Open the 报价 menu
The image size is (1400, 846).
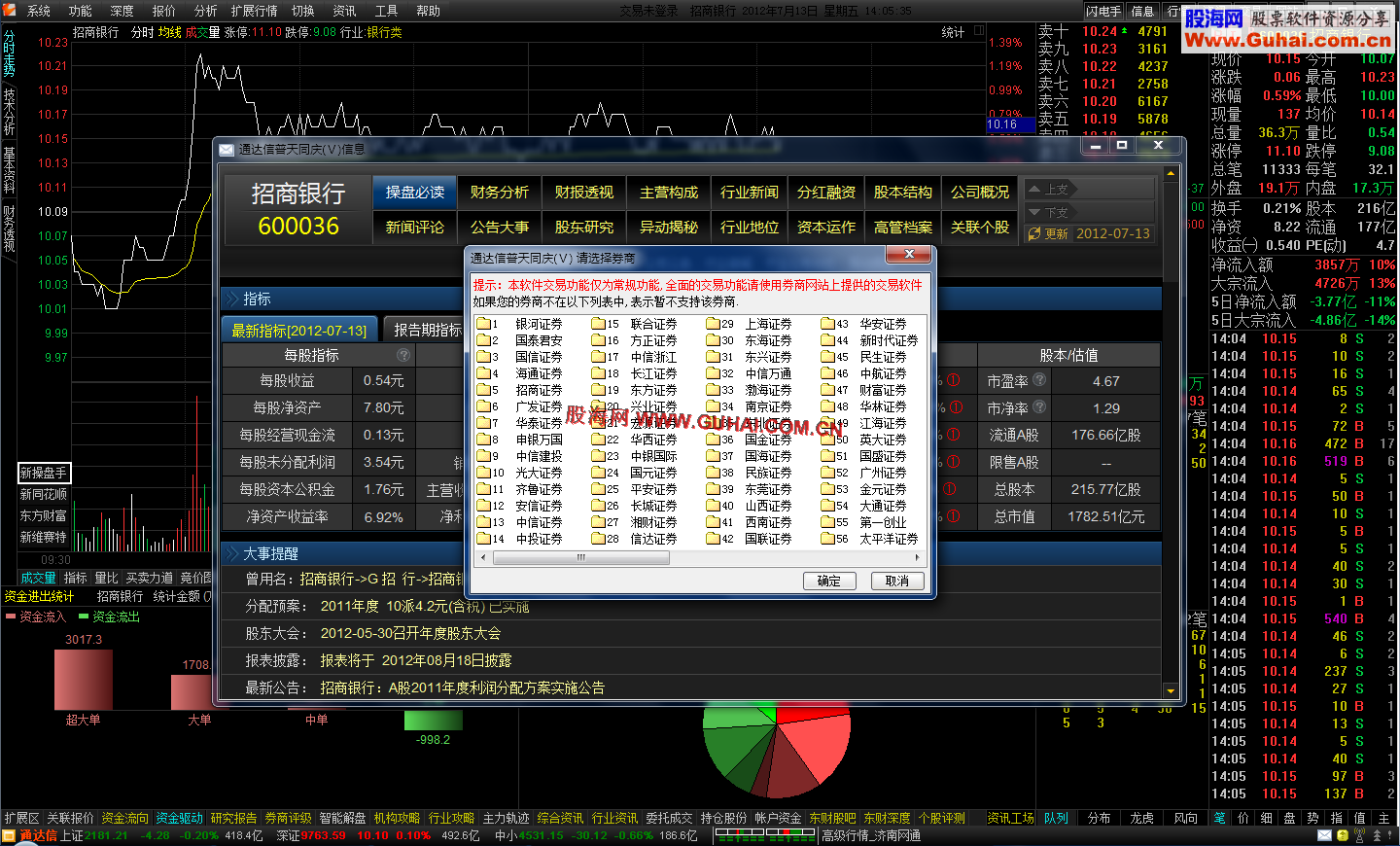(164, 11)
